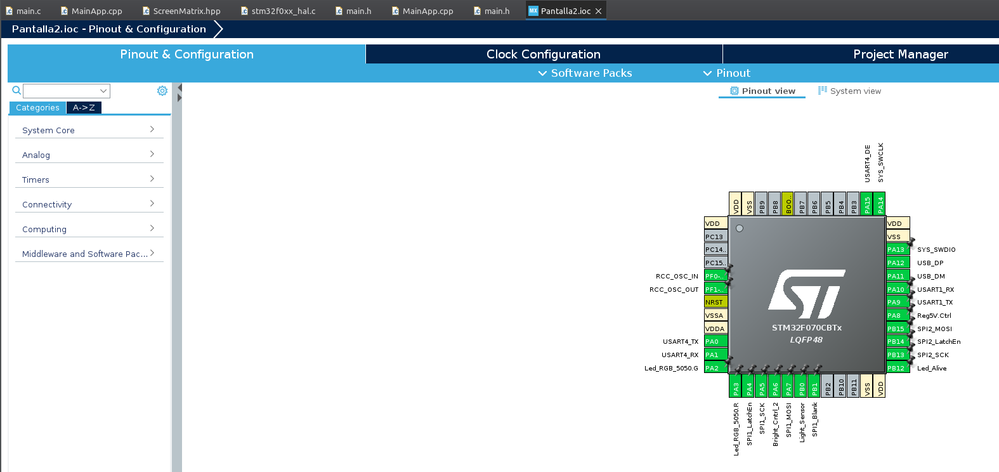999x472 pixels.
Task: Click the USART4_DE pin label text
Action: click(x=867, y=164)
